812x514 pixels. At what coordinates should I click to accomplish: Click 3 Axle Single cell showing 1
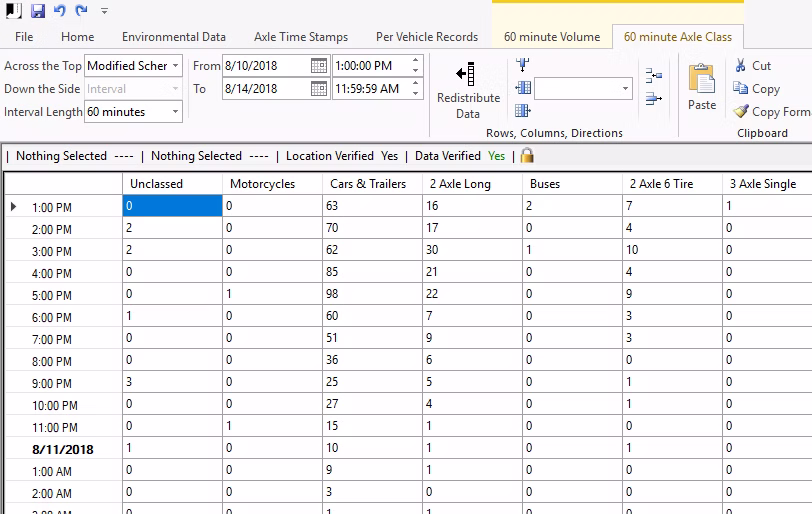click(767, 205)
